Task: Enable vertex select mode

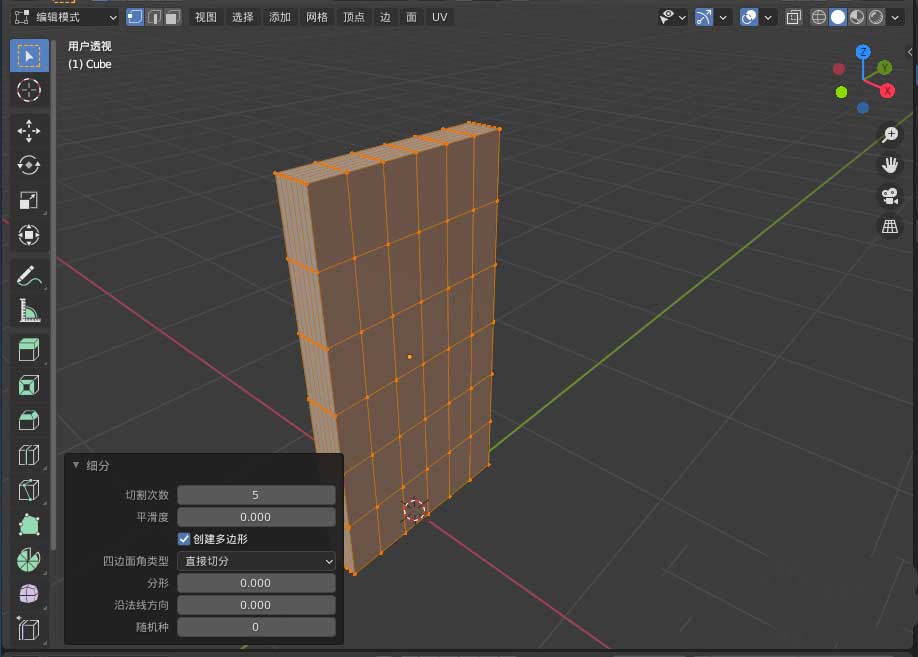Action: [x=135, y=17]
